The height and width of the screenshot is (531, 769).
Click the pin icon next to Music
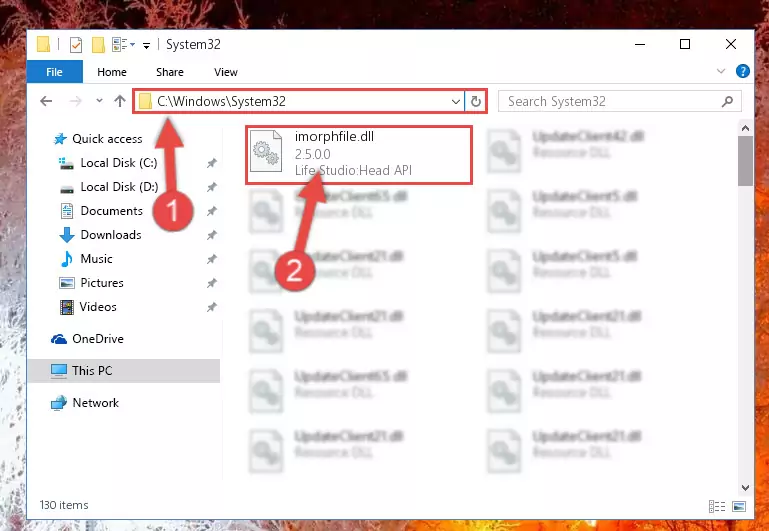click(211, 259)
